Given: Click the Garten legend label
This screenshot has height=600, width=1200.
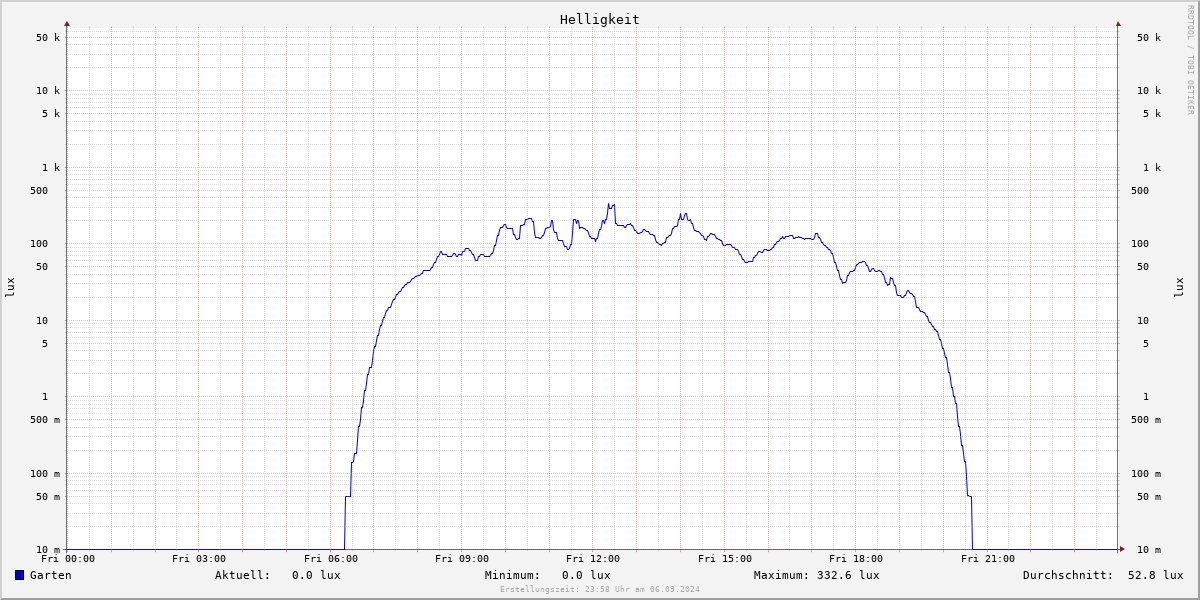Looking at the screenshot, I should pyautogui.click(x=51, y=575).
